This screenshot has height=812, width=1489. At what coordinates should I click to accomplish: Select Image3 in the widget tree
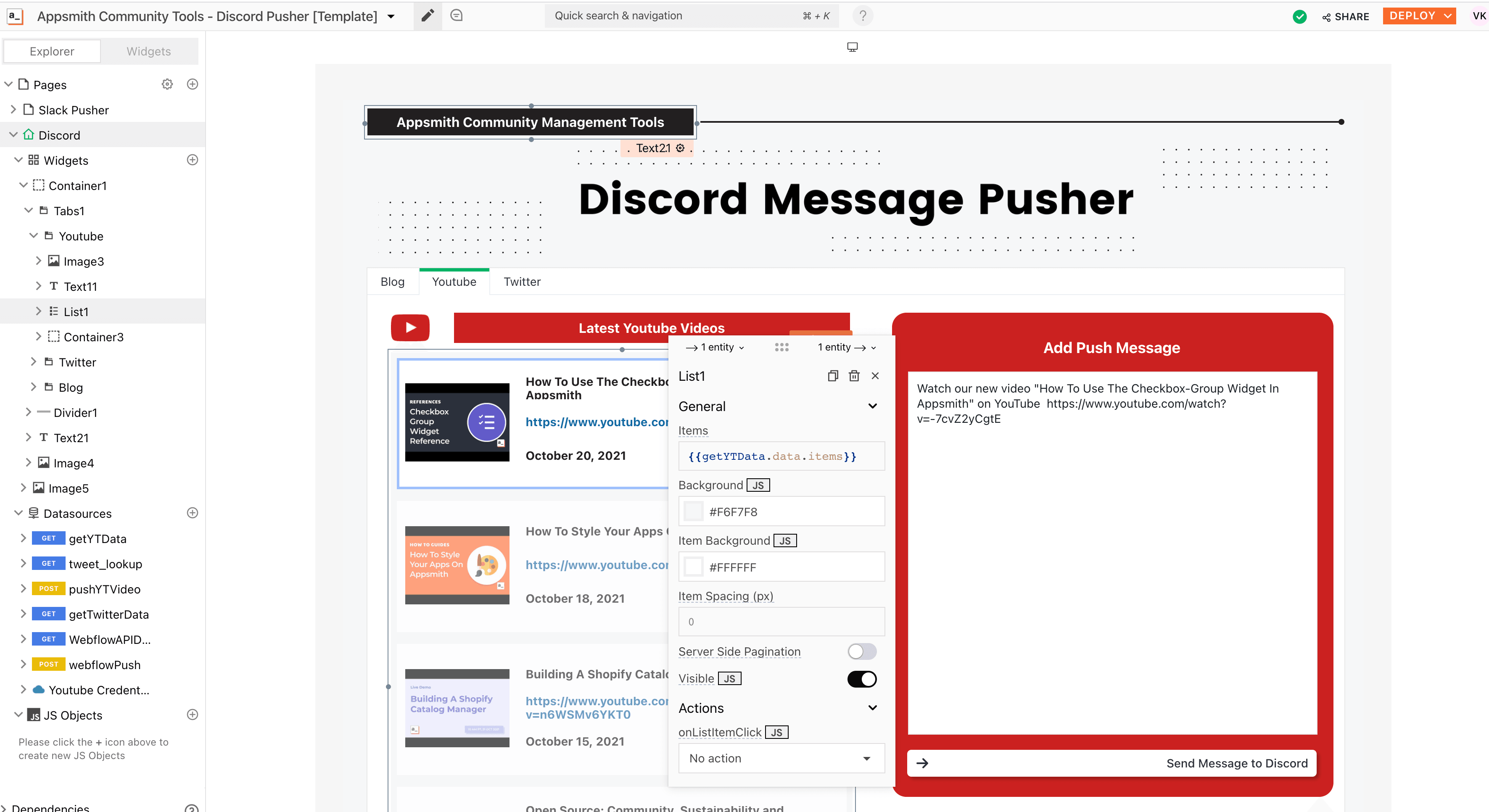[x=84, y=261]
